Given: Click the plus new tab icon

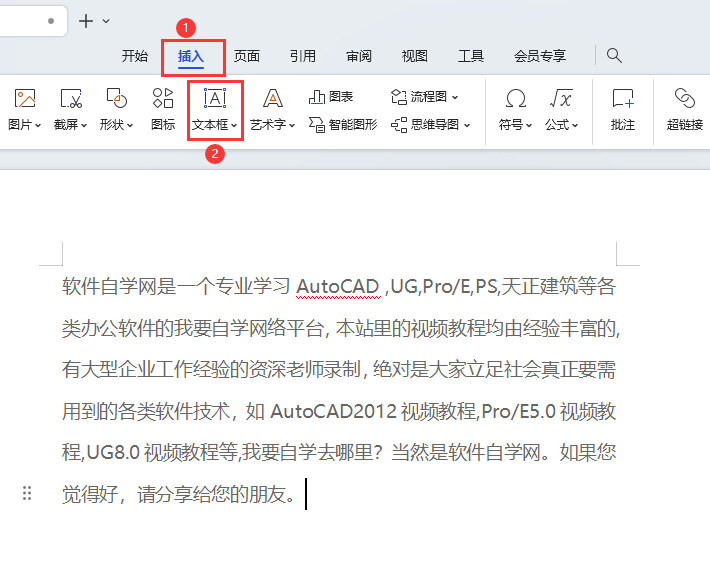Looking at the screenshot, I should [86, 21].
